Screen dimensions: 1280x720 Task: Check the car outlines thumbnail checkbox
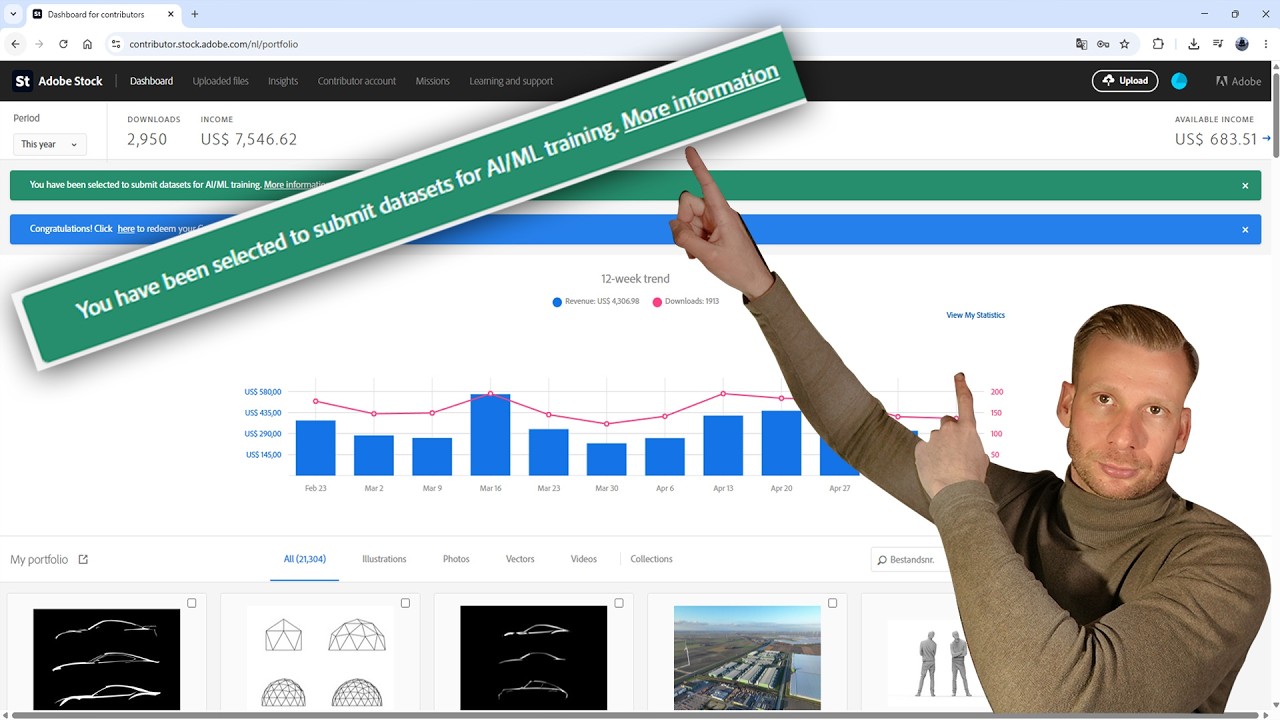click(619, 603)
